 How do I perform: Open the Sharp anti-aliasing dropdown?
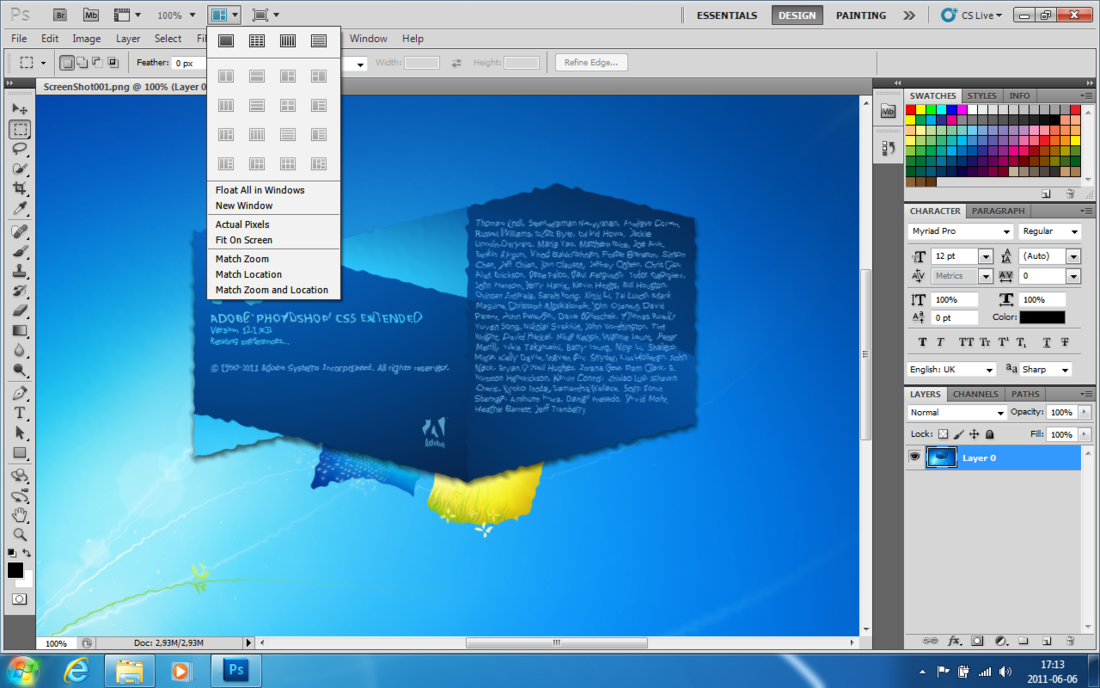point(1065,370)
